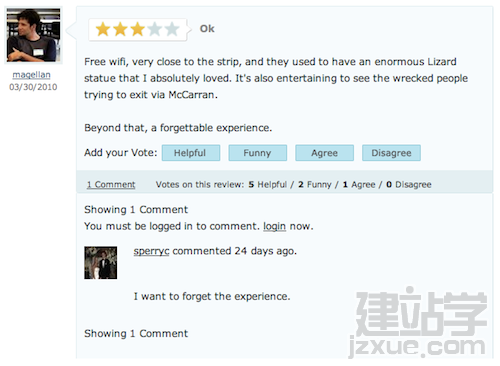Vote Disagree on this review

tap(392, 153)
